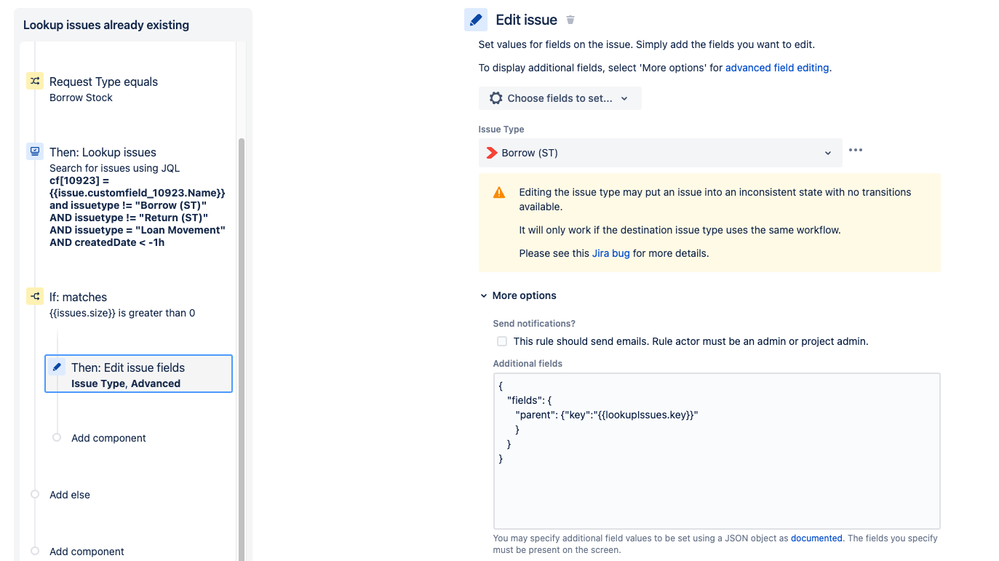Viewport: 999px width, 561px height.
Task: Click the orange warning triangle icon
Action: 499,192
